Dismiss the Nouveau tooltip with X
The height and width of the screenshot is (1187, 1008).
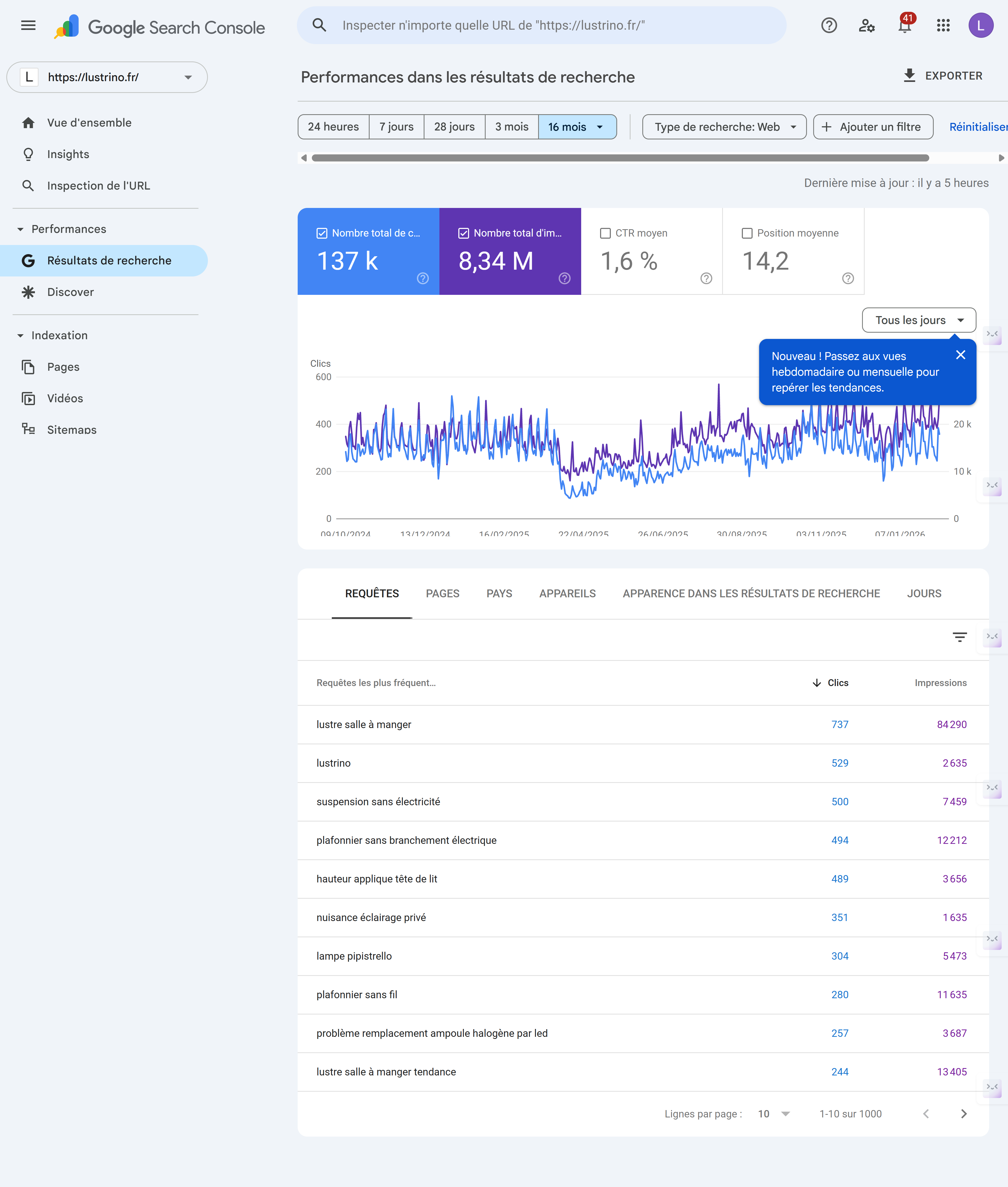coord(960,355)
